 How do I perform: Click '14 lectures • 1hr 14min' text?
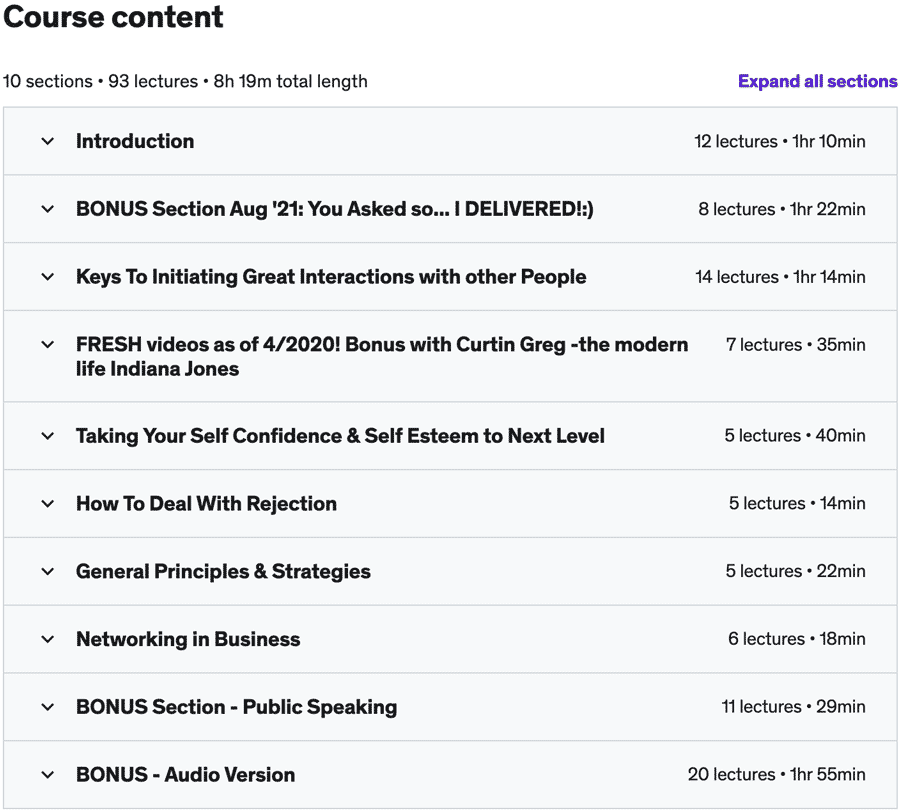coord(780,277)
